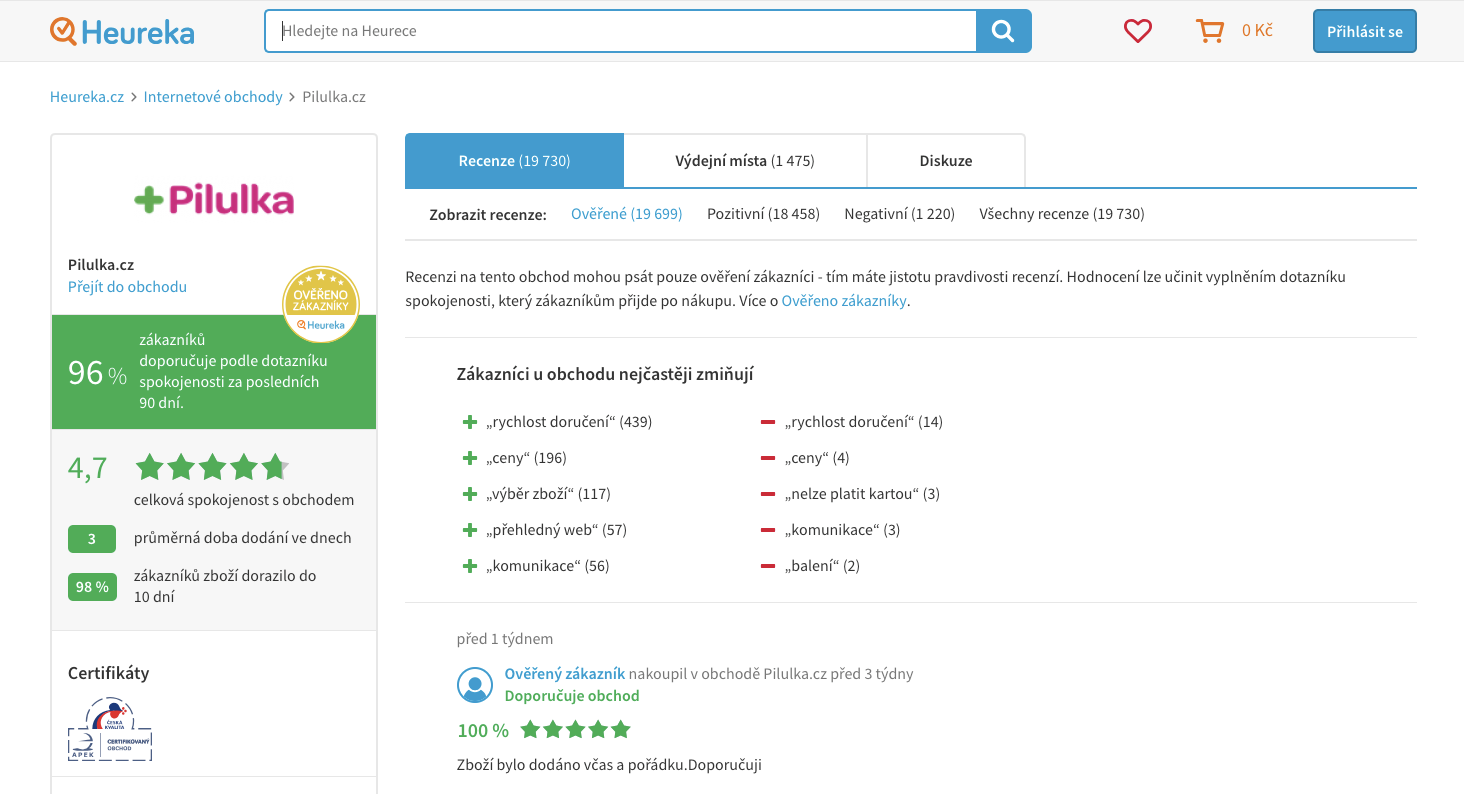The height and width of the screenshot is (794, 1464).
Task: Open Internetové obchody breadcrumb
Action: 213,97
